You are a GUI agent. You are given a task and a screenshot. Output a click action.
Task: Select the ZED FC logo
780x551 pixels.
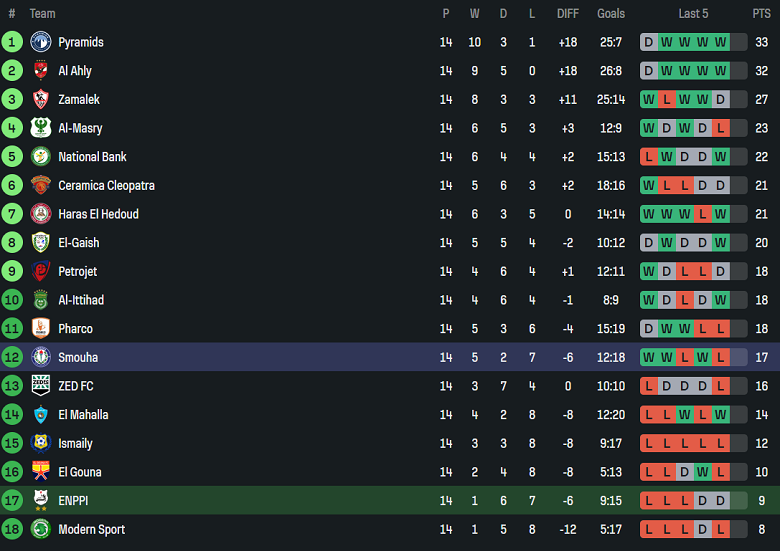click(x=41, y=386)
